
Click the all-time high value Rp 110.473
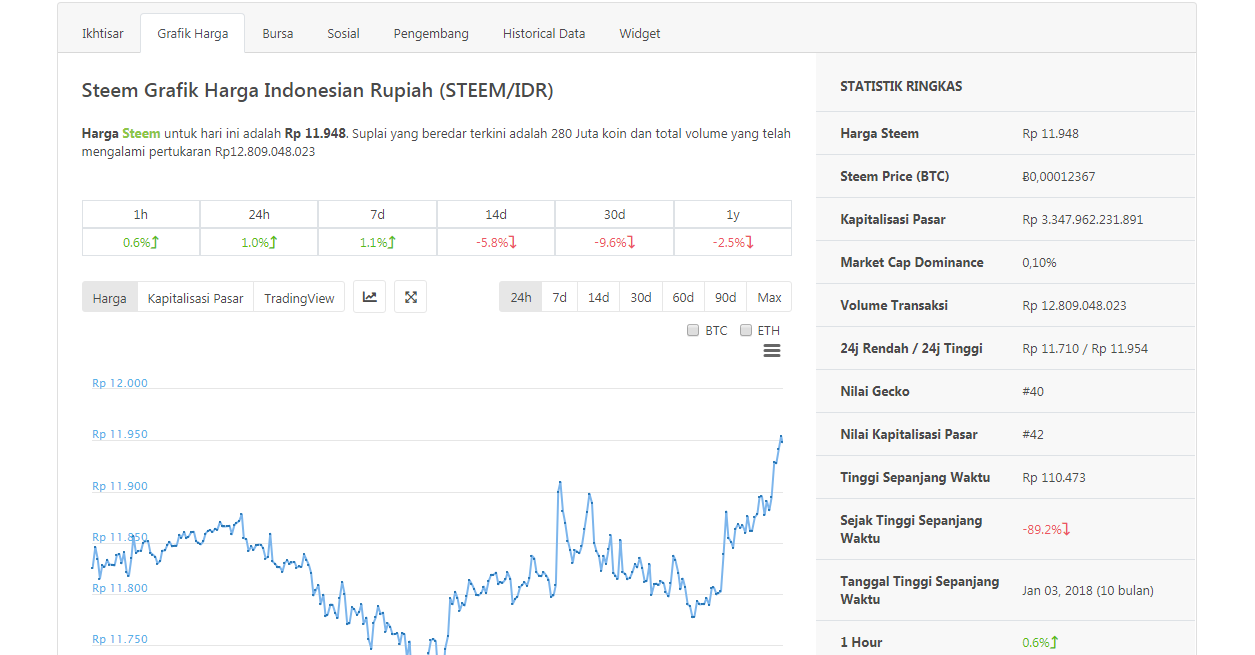click(1054, 477)
